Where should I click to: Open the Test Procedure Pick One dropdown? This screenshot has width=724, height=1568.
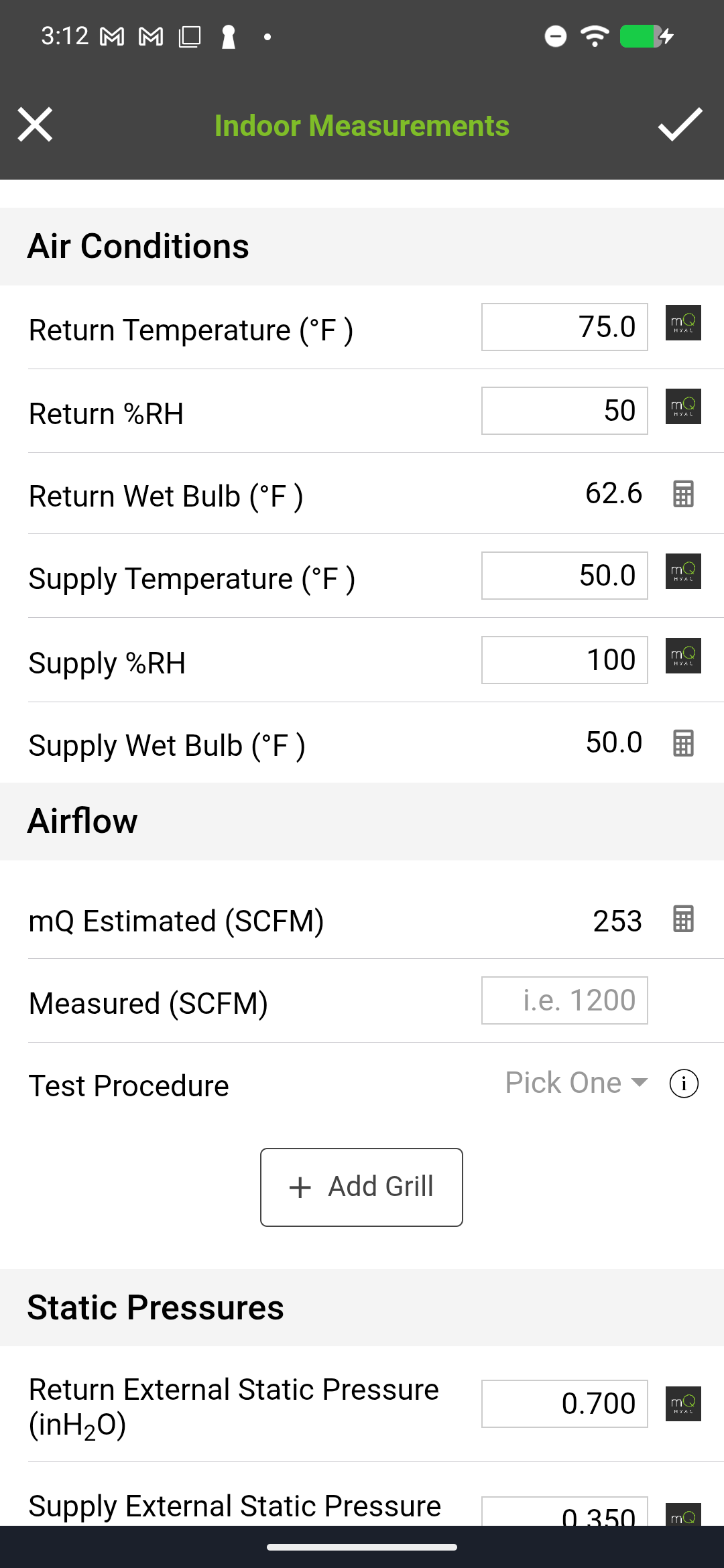(576, 1084)
